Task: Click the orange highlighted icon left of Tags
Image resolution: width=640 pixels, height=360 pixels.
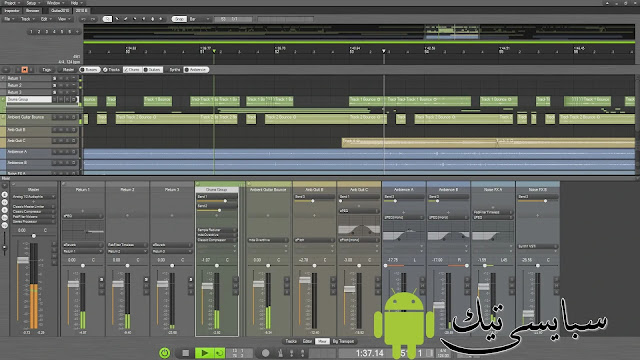Action: click(24, 70)
